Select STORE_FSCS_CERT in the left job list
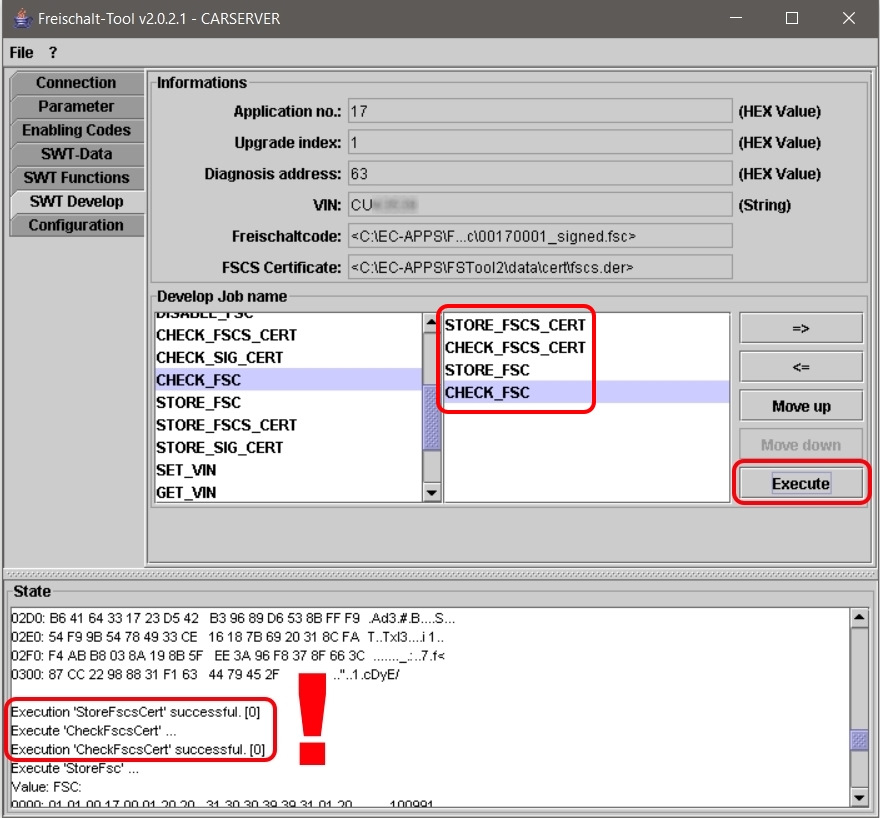The image size is (880, 818). tap(288, 425)
